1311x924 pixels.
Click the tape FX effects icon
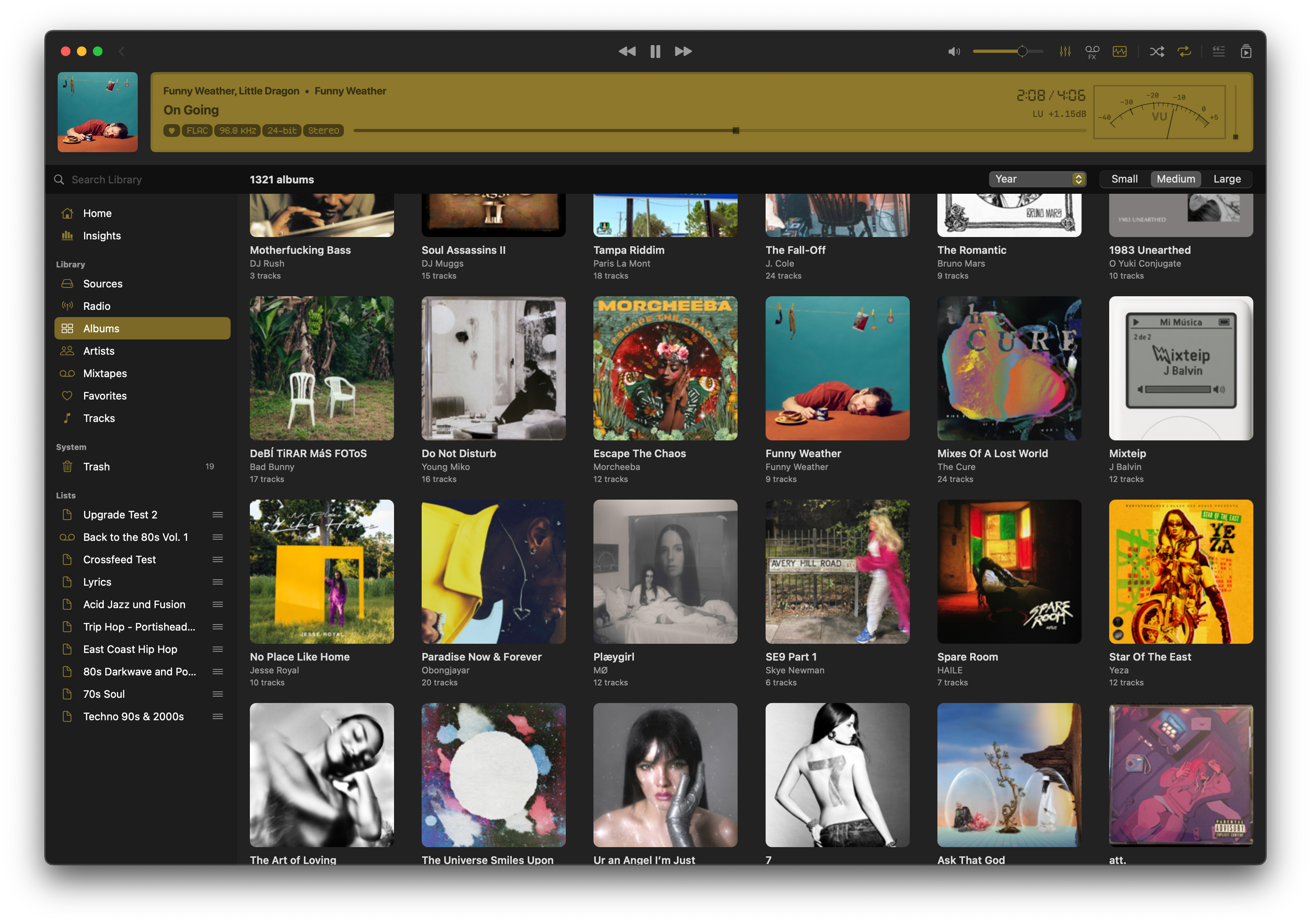pyautogui.click(x=1092, y=51)
